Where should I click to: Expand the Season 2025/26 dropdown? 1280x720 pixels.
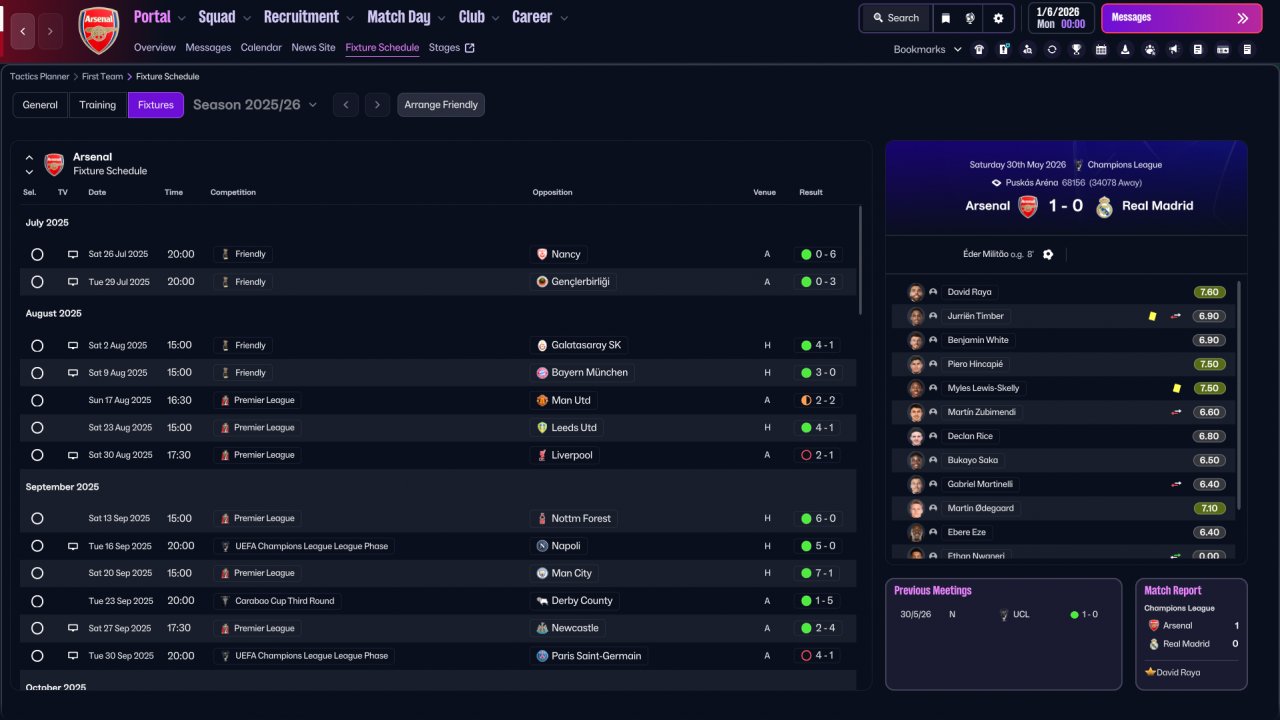point(255,105)
